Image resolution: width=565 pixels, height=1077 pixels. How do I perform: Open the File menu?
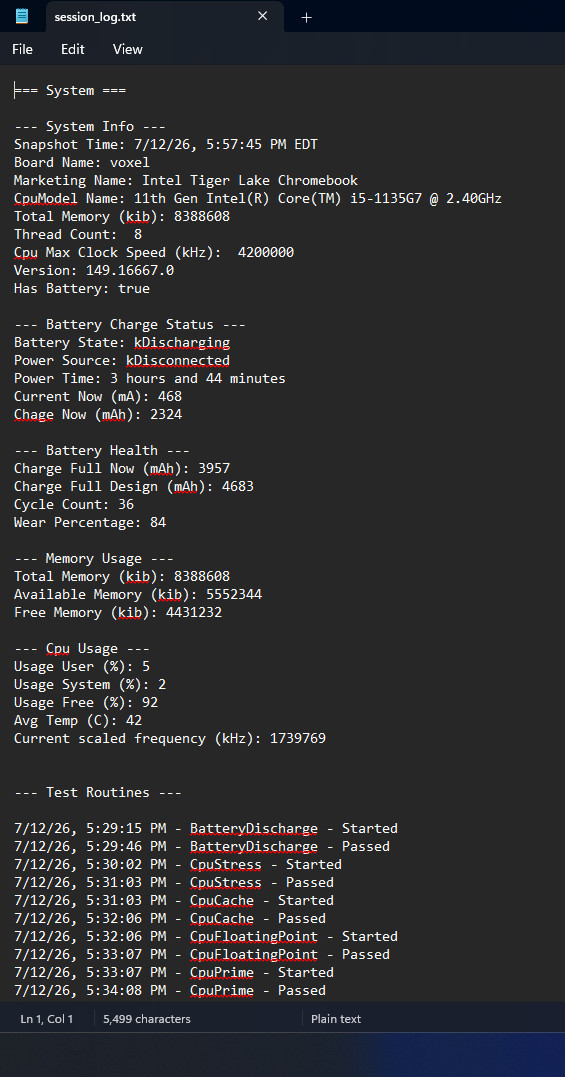[x=23, y=49]
